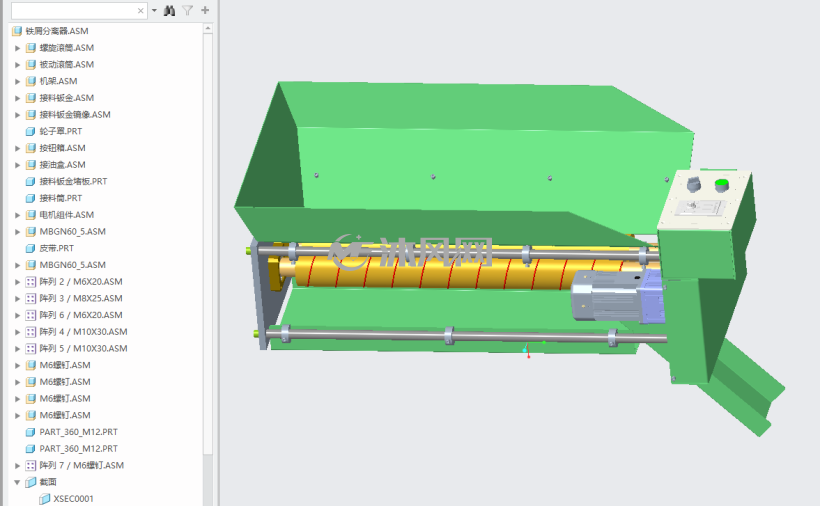Select the 电机组件.ASM label
The height and width of the screenshot is (506, 820).
point(66,215)
